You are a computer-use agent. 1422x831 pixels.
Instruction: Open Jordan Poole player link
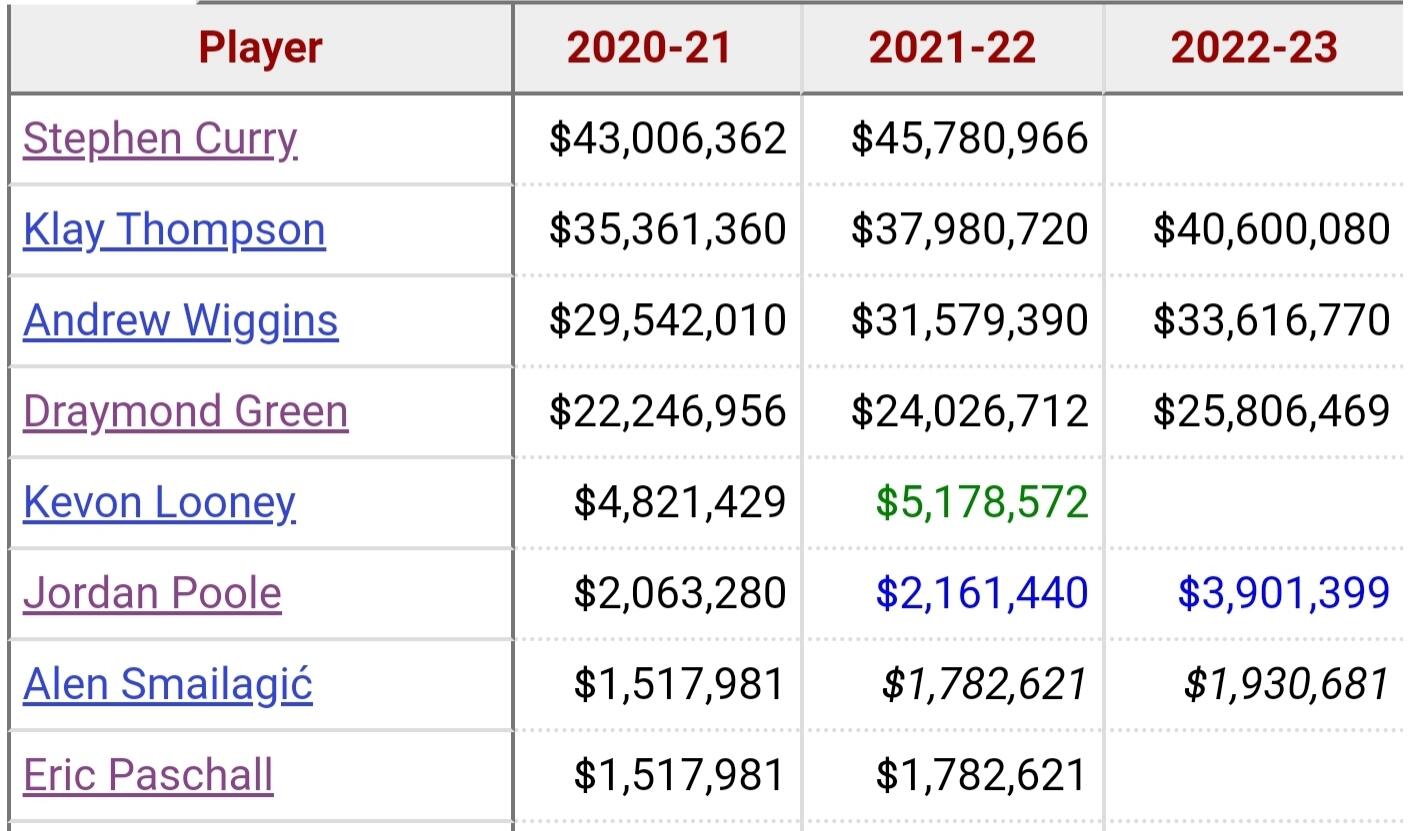pos(152,594)
